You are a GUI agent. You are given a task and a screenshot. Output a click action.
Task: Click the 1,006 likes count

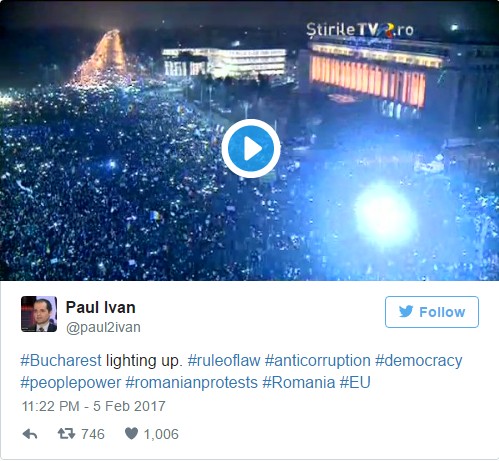[161, 434]
